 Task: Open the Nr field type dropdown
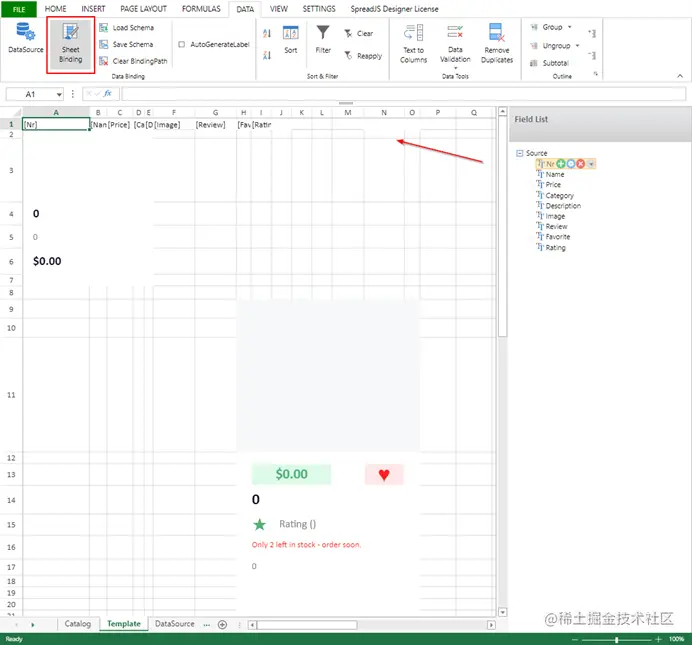point(591,164)
